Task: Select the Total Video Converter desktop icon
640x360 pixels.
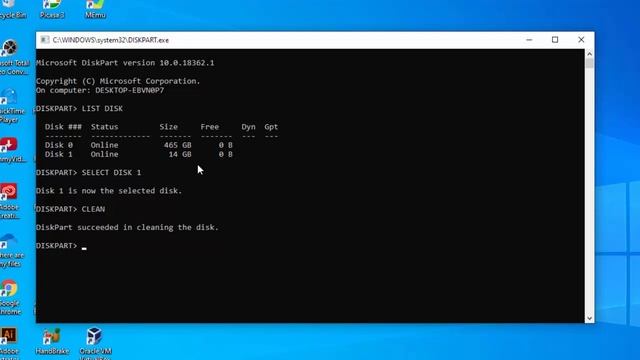Action: [x=12, y=57]
